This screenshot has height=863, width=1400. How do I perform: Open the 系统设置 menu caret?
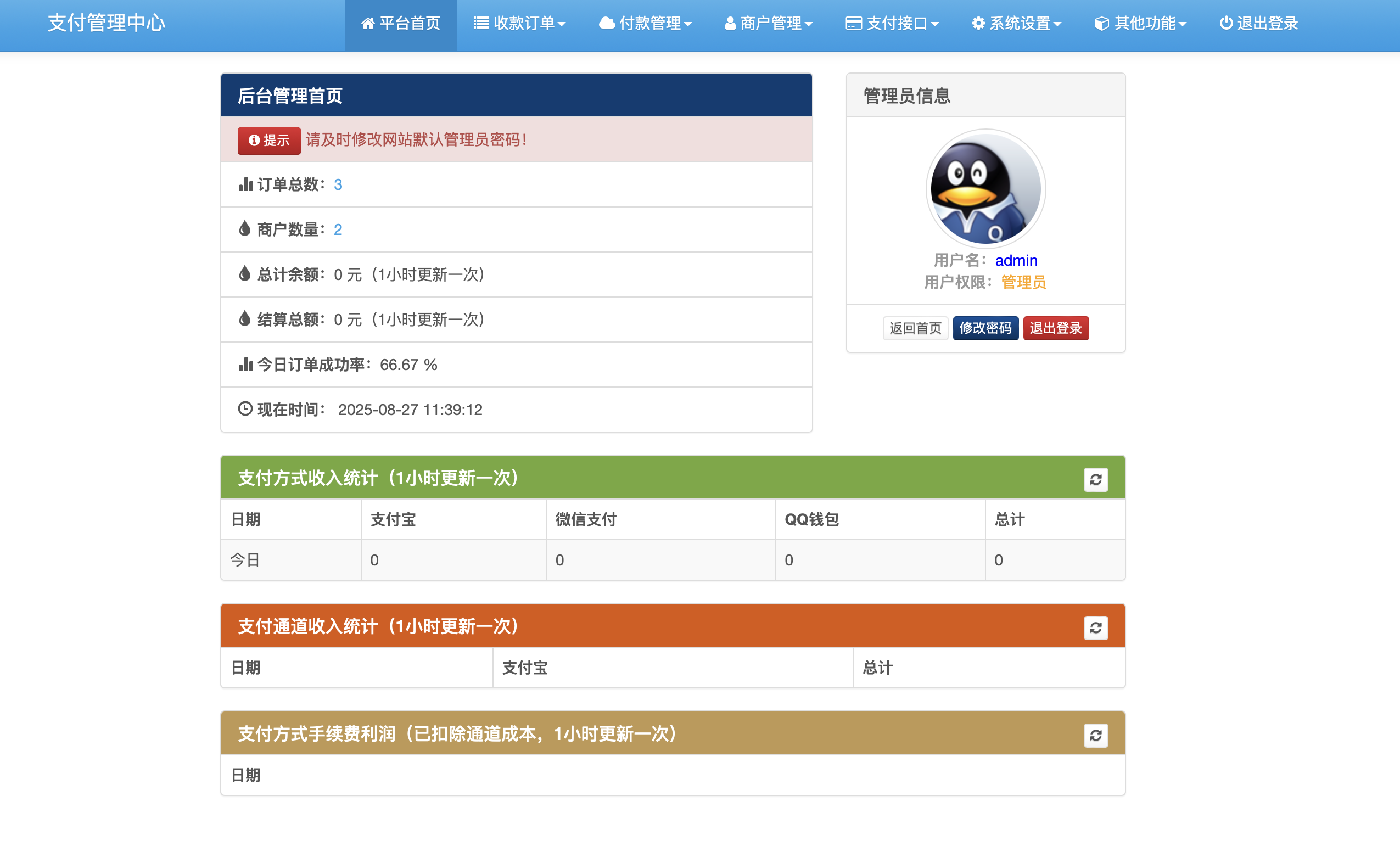[1057, 24]
